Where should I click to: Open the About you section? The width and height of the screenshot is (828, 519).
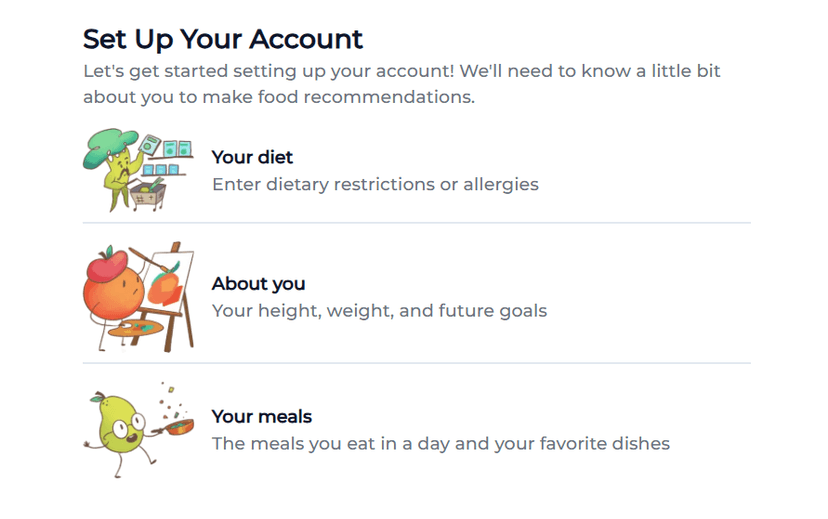point(258,284)
